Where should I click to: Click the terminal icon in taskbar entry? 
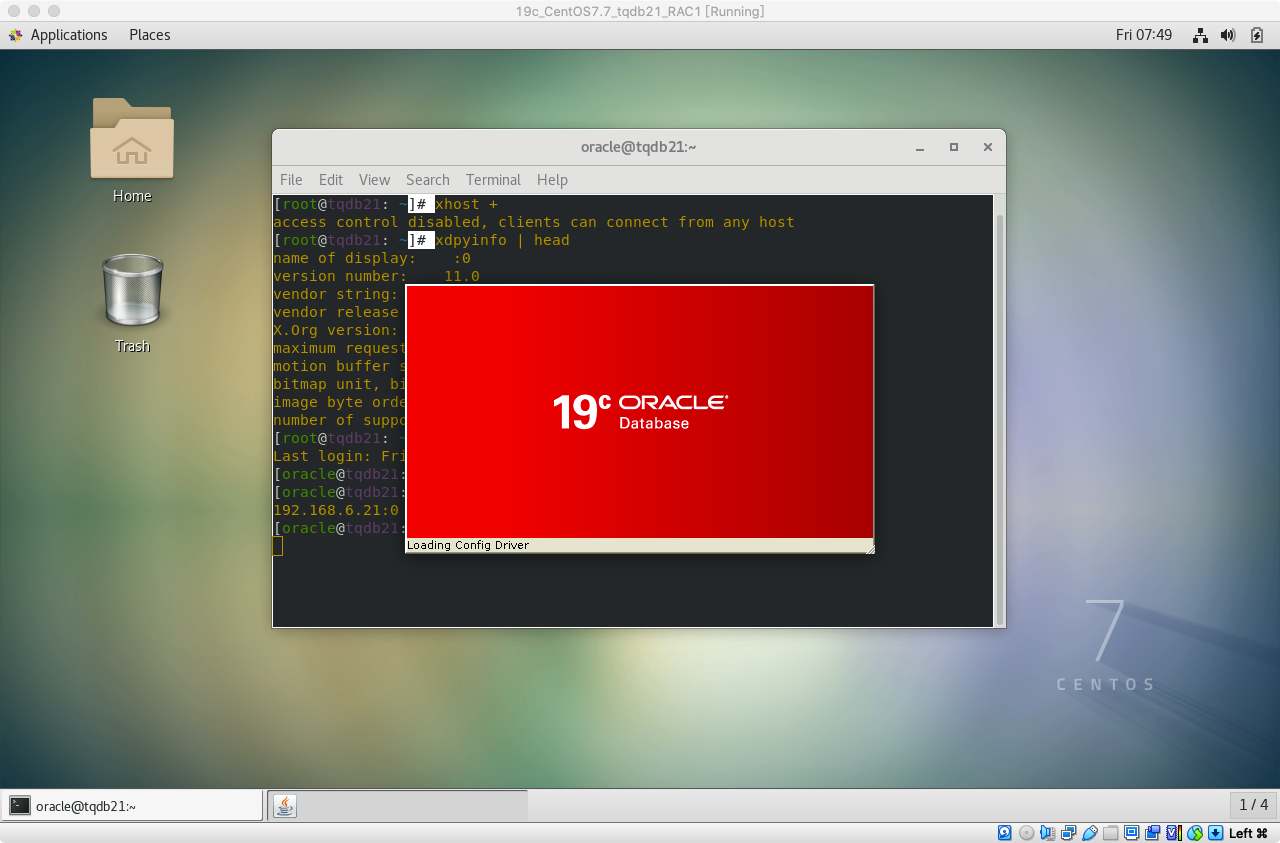click(x=20, y=805)
